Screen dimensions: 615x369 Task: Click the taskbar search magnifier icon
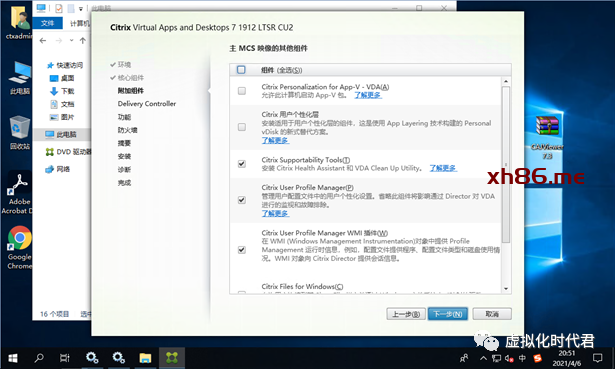tap(39, 358)
